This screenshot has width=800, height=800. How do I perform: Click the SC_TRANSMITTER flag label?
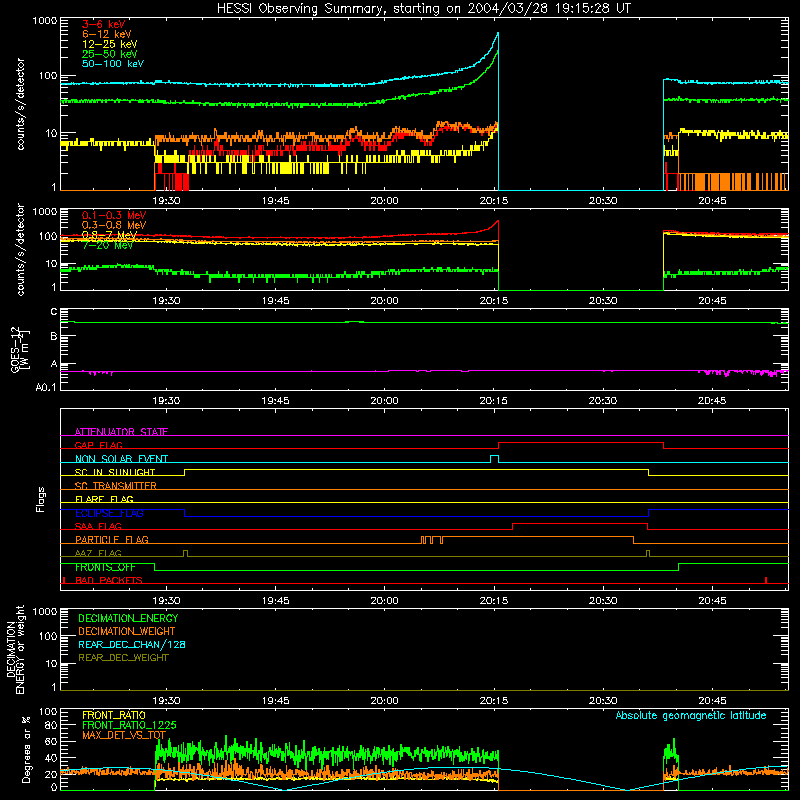pyautogui.click(x=115, y=485)
